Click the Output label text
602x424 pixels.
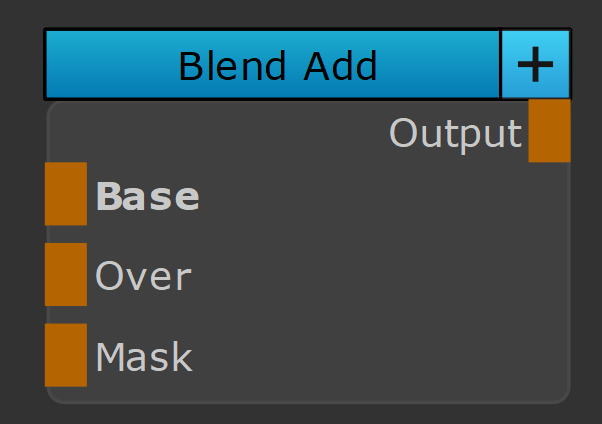click(x=455, y=133)
